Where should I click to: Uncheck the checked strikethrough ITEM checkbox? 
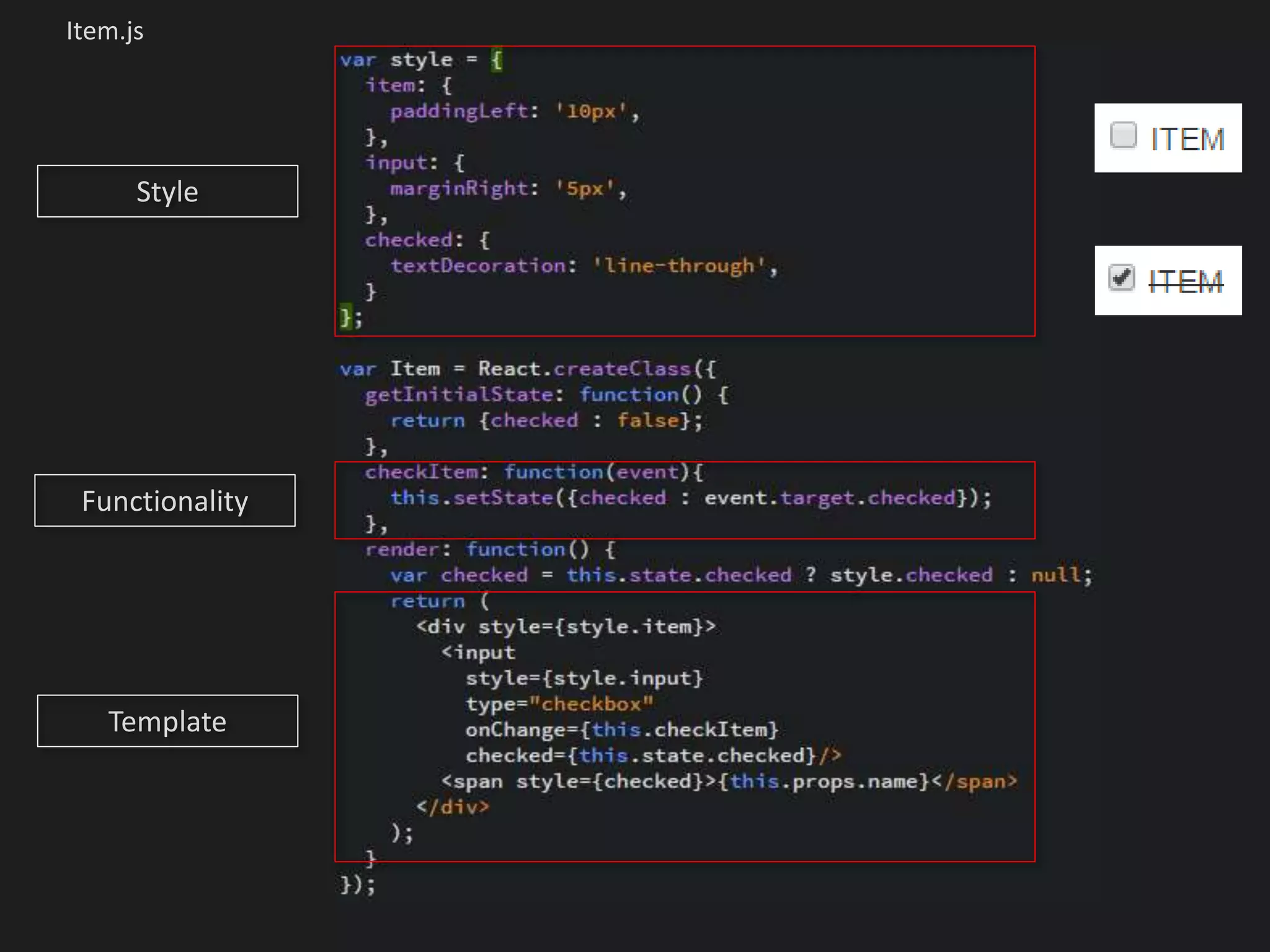pos(1121,277)
